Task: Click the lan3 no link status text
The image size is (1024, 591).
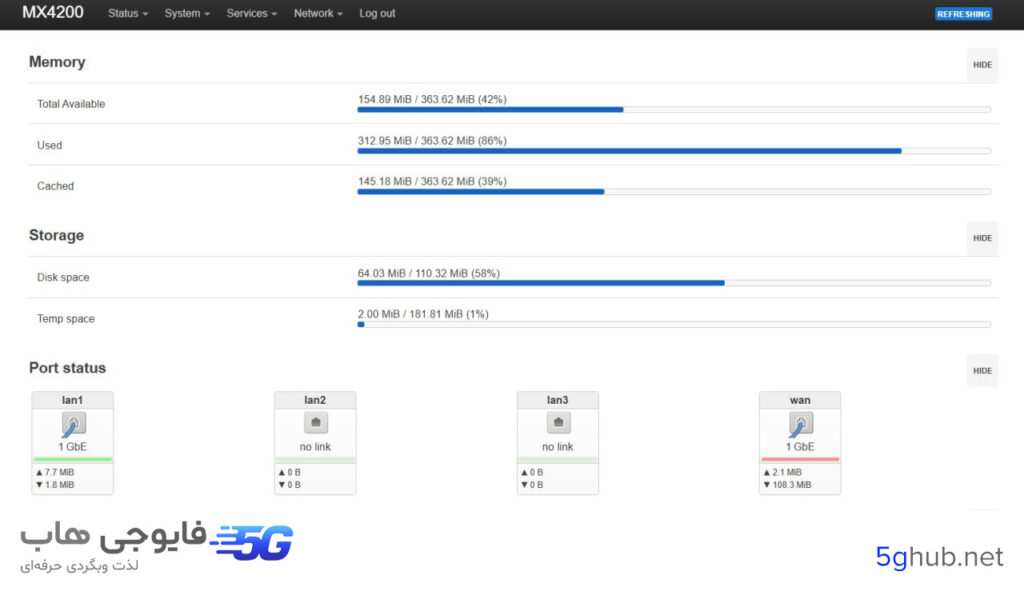Action: tap(558, 447)
